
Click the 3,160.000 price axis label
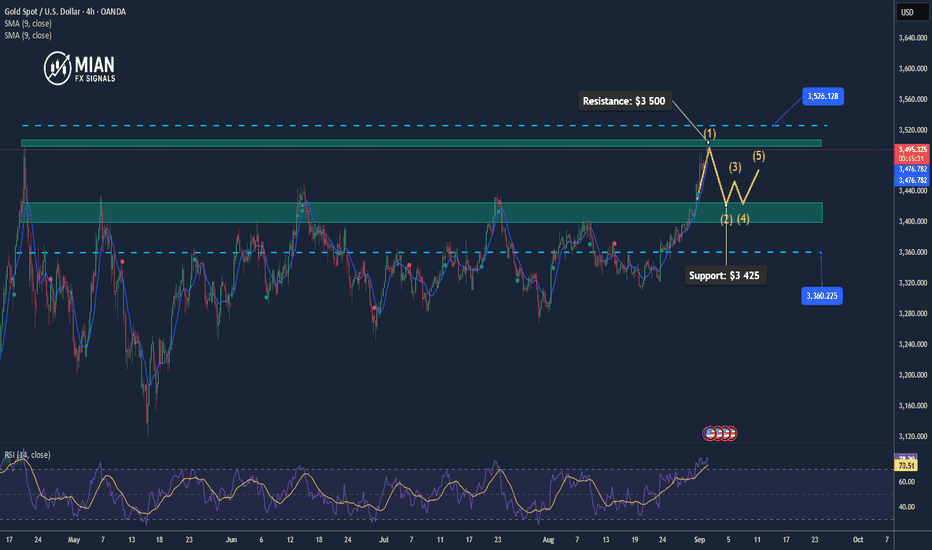pos(913,406)
